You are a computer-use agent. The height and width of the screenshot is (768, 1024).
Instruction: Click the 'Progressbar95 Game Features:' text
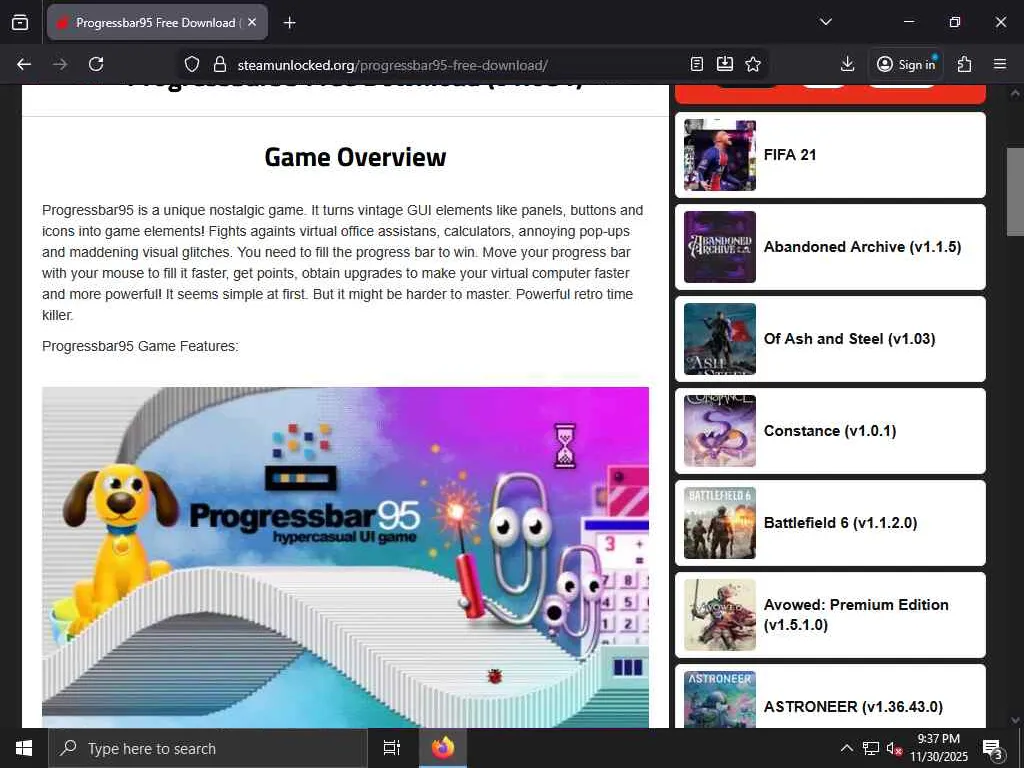click(140, 346)
